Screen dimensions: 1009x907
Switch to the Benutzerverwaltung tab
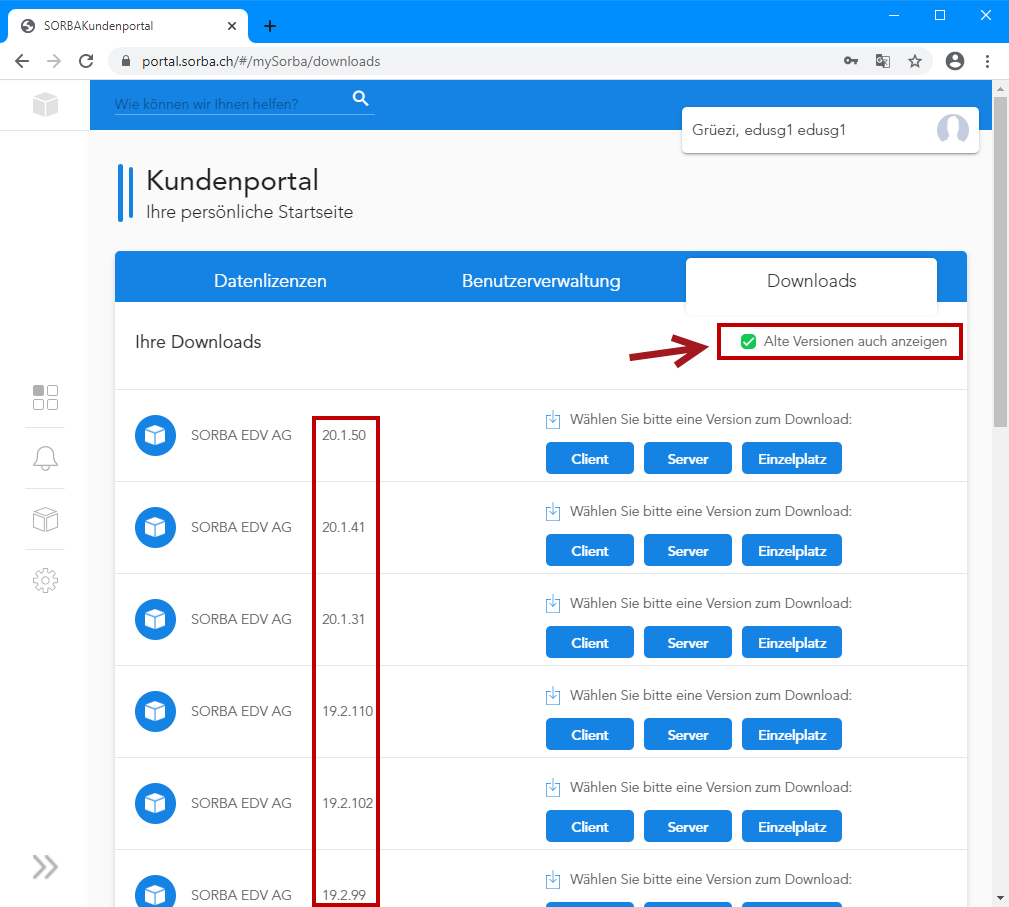541,281
